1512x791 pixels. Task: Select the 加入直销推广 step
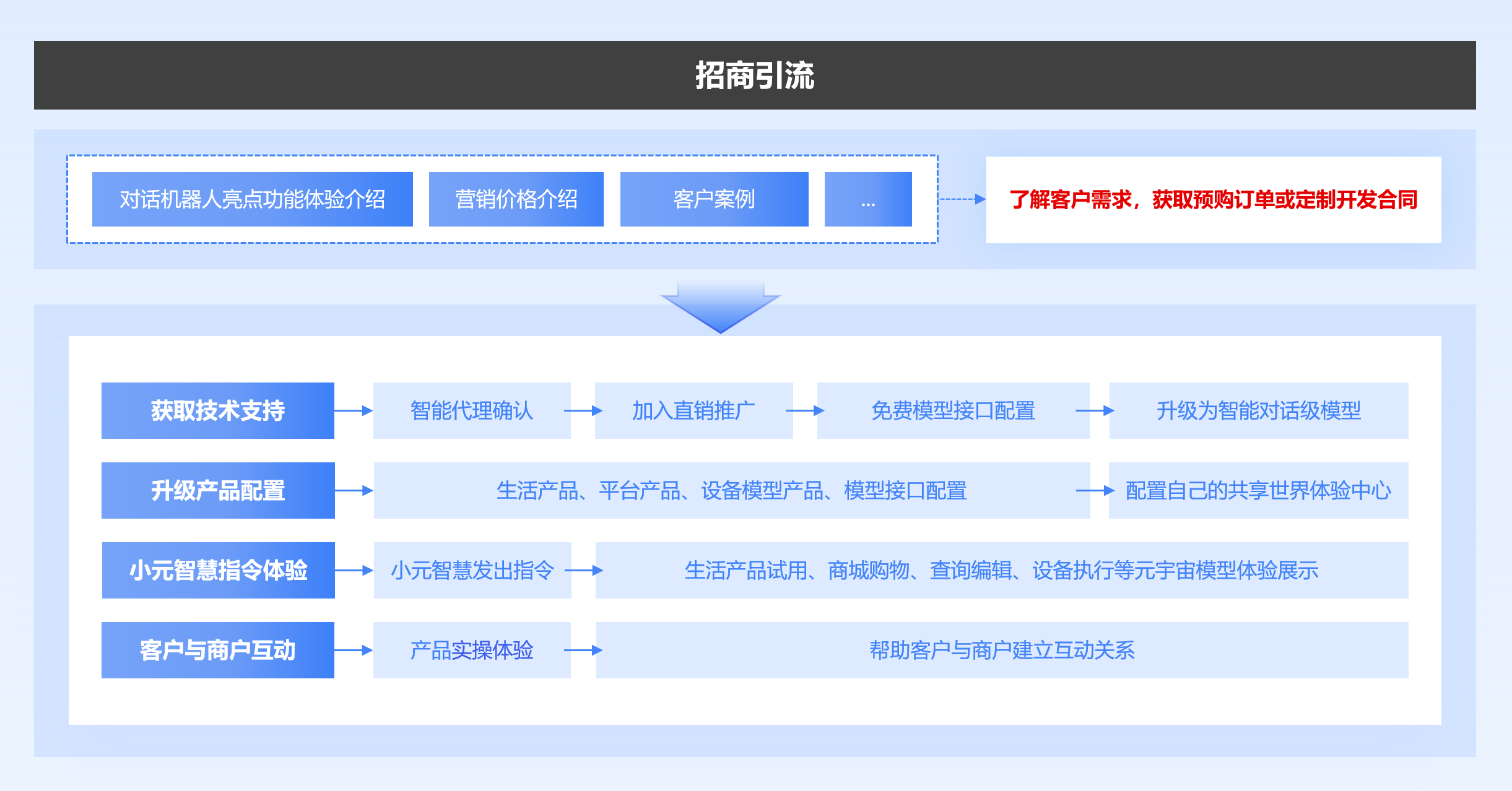pos(693,410)
